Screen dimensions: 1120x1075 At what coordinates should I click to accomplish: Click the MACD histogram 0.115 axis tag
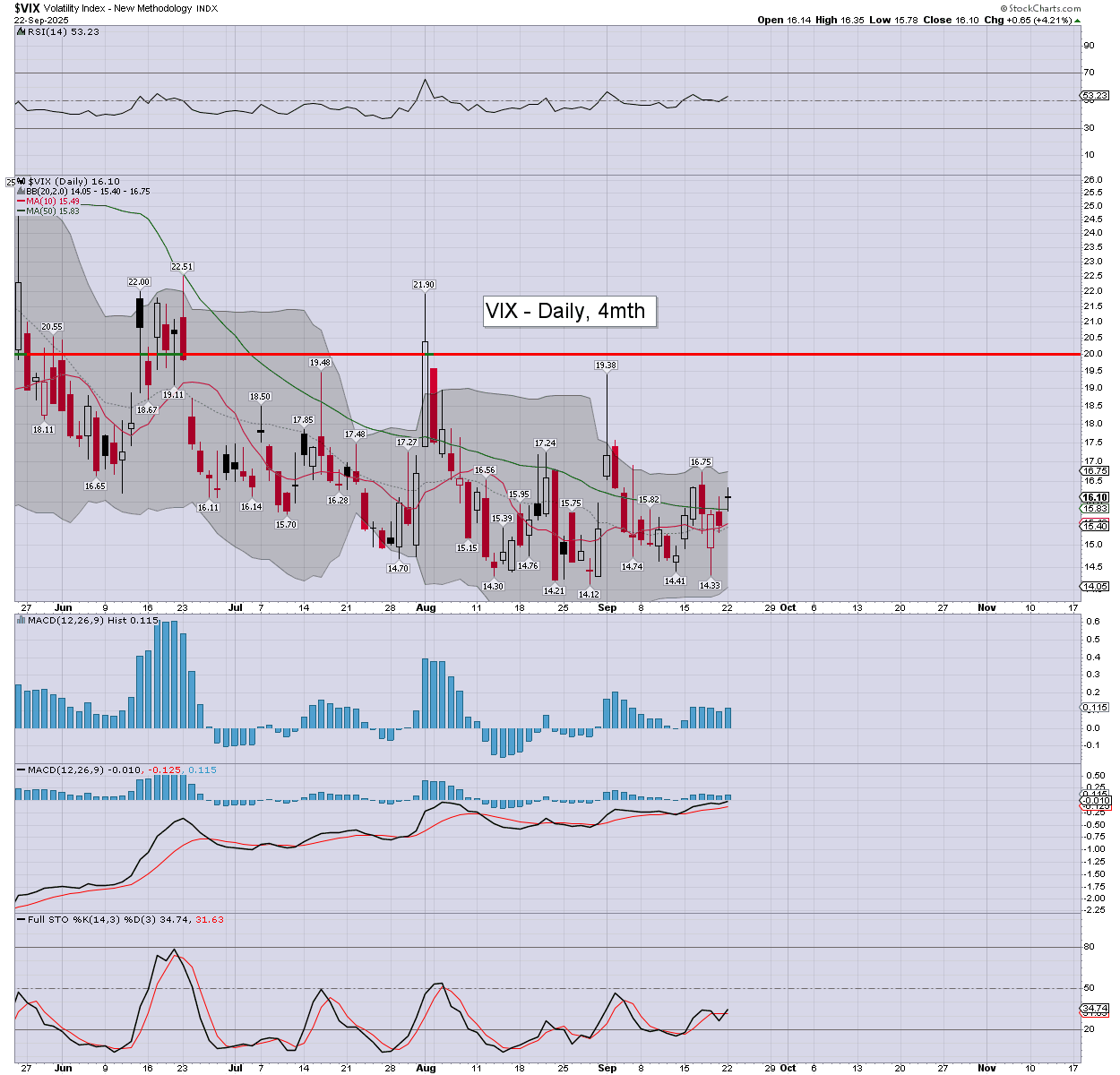pos(1095,708)
